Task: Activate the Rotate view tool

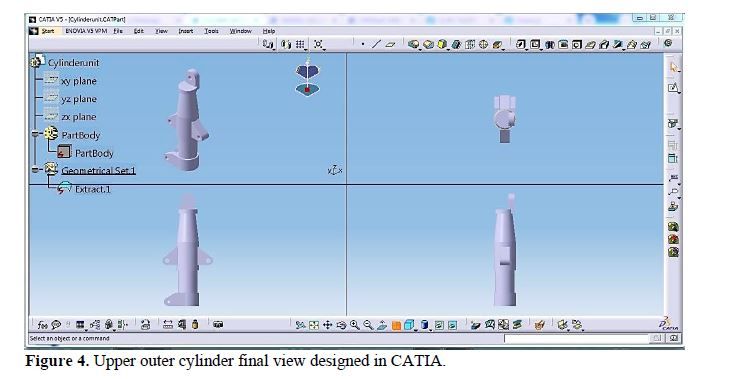Action: click(x=341, y=325)
